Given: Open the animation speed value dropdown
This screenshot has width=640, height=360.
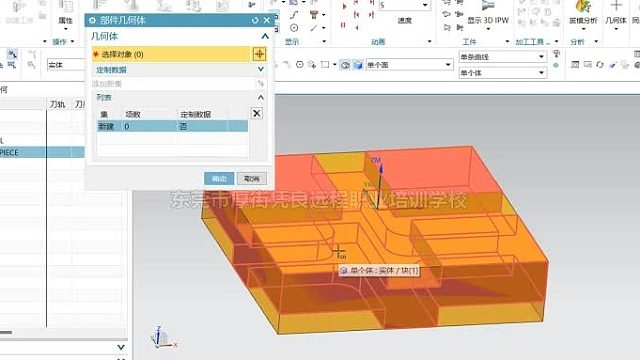Looking at the screenshot, I should tap(425, 5).
